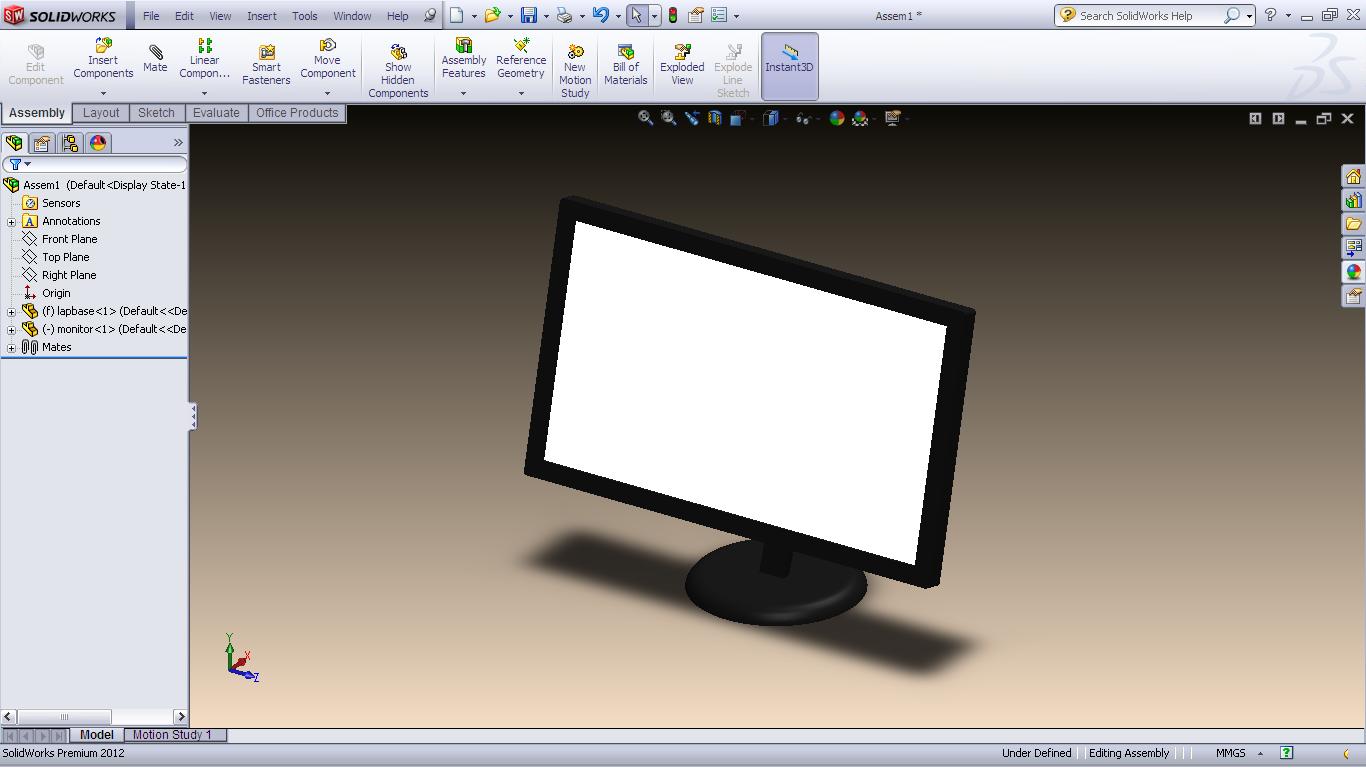Switch to the Office Products tab

[297, 113]
